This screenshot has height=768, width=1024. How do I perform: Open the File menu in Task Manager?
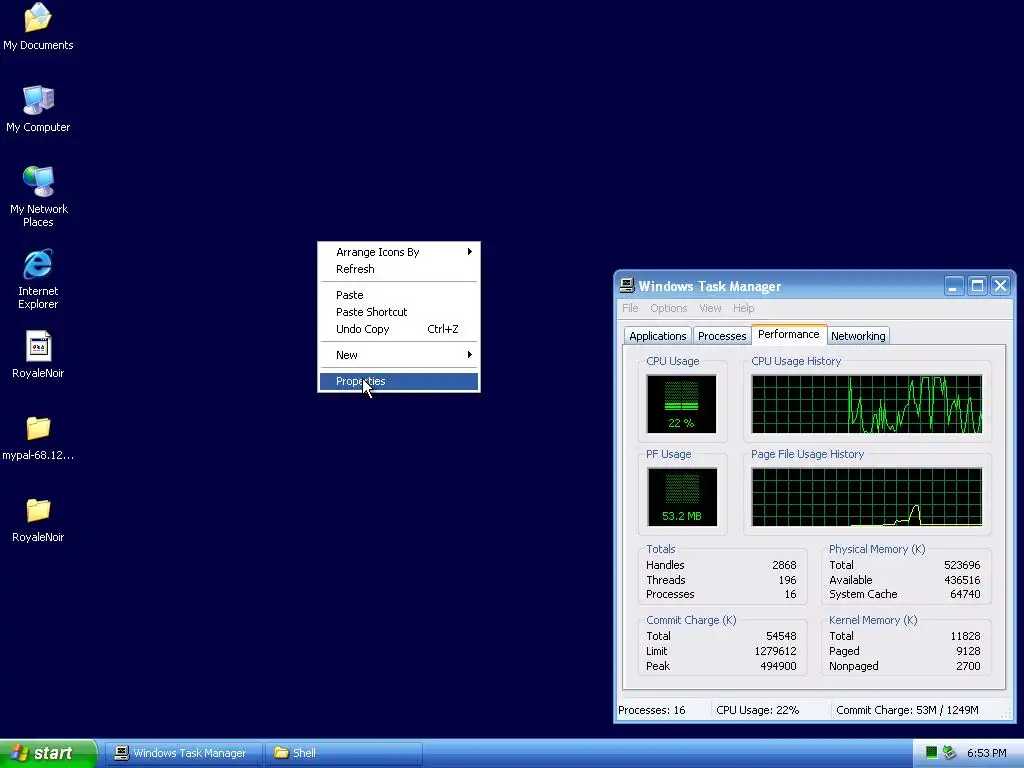point(630,308)
